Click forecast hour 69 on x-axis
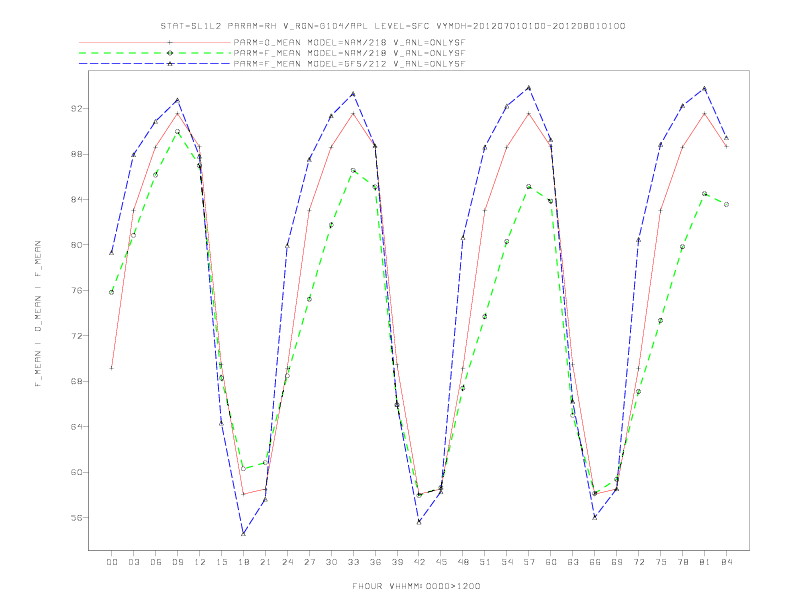Screen dimensions: 792x612 click(617, 562)
